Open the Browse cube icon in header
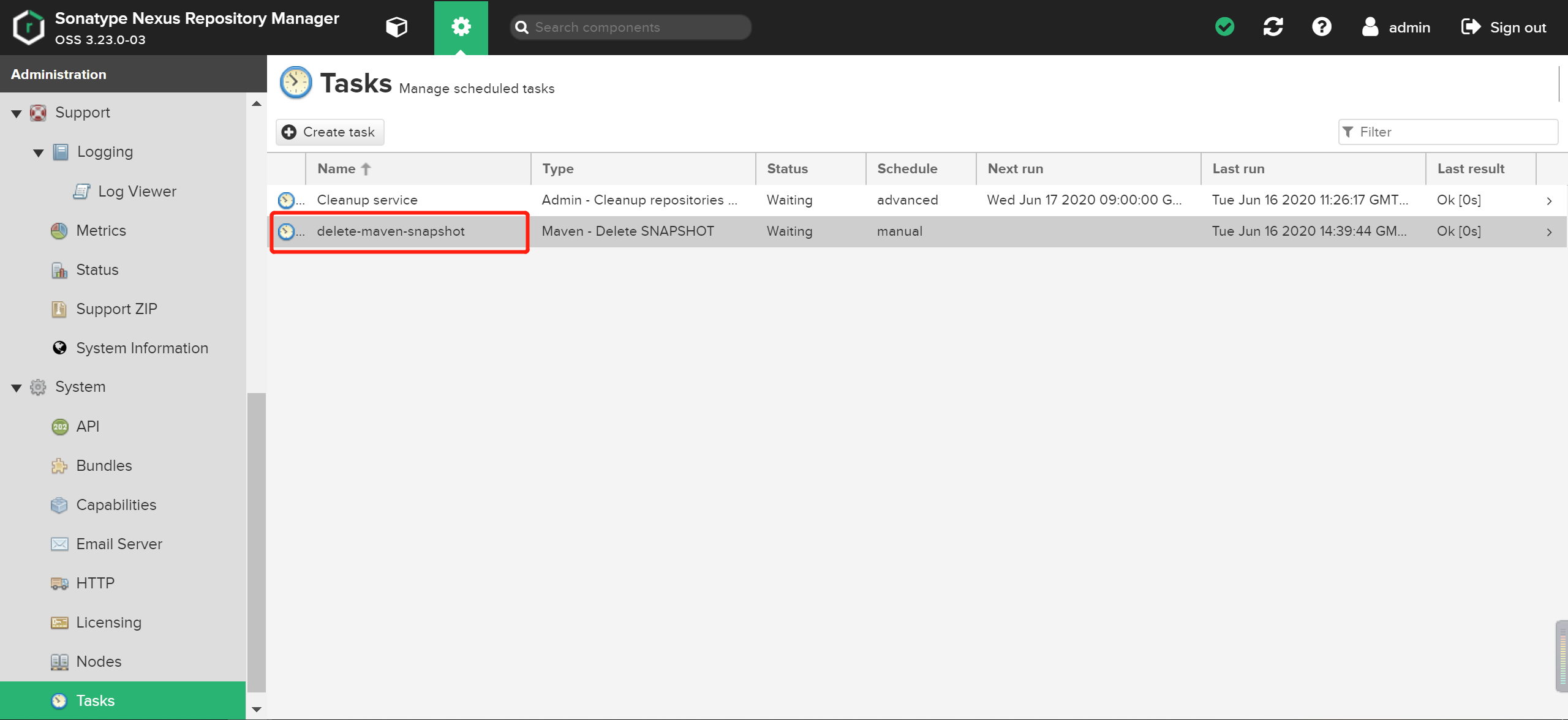This screenshot has height=720, width=1568. click(396, 27)
